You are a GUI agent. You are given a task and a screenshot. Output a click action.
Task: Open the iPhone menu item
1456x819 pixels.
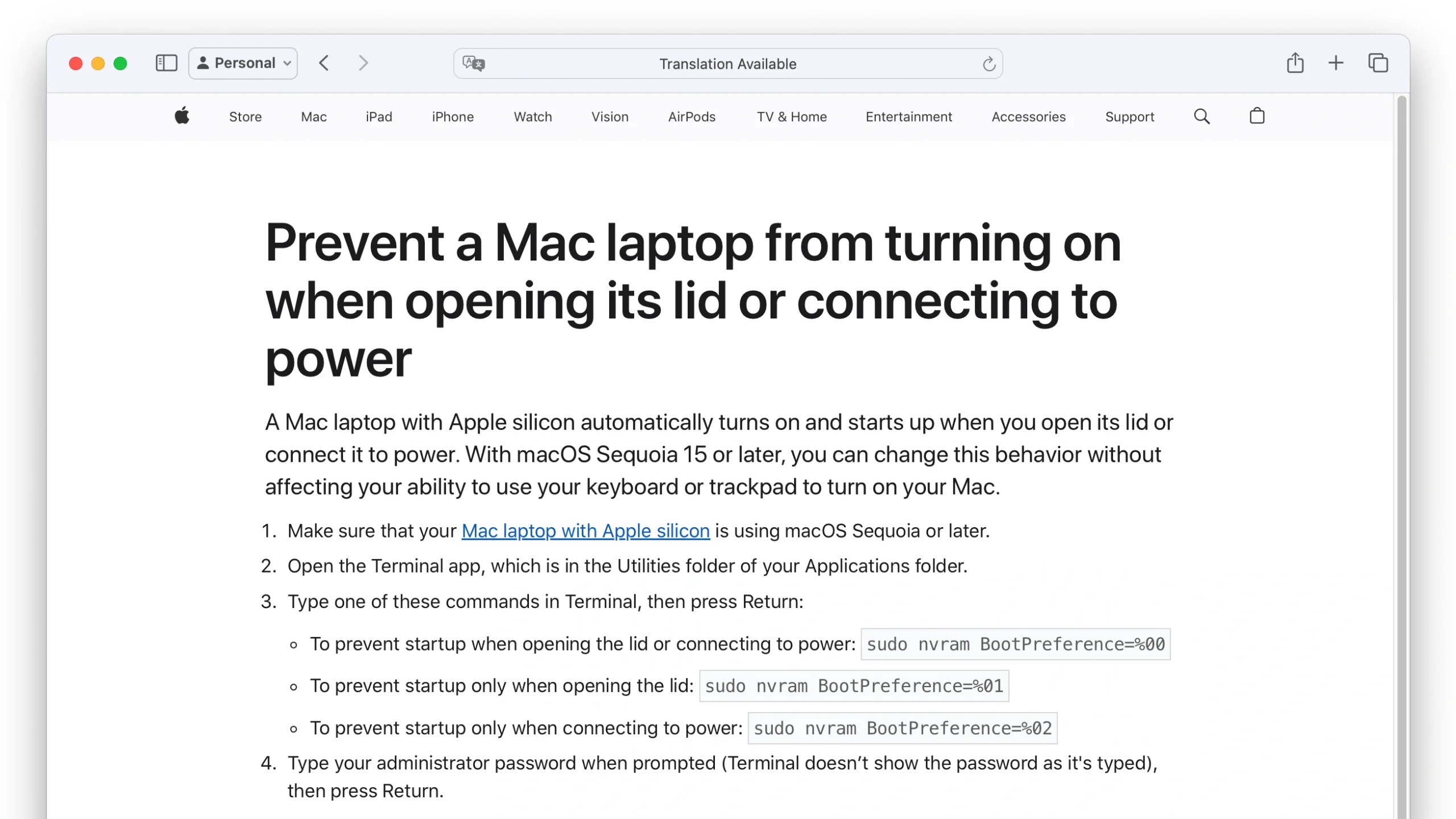click(x=453, y=117)
